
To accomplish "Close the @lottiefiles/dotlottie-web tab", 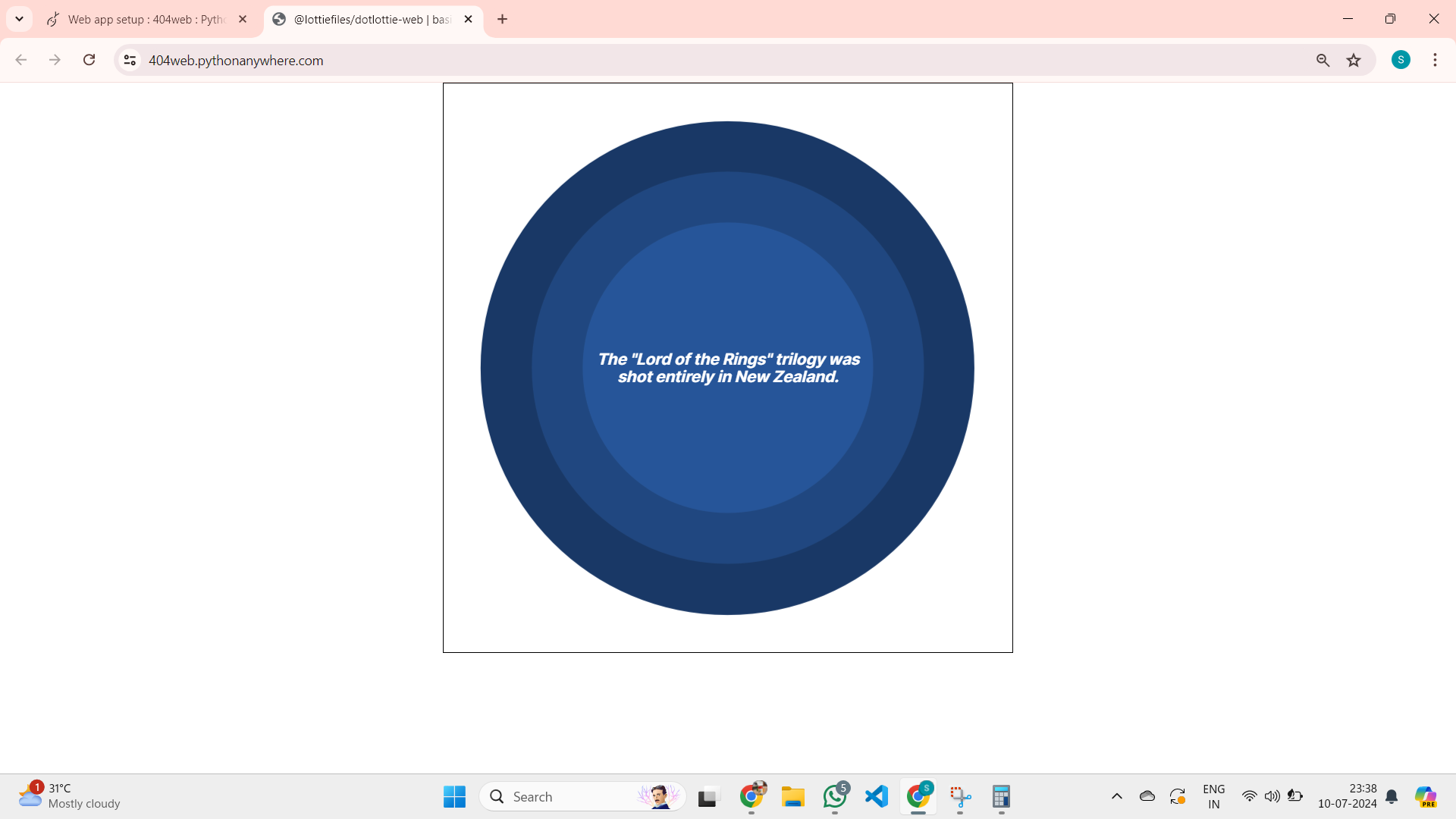I will coord(468,19).
